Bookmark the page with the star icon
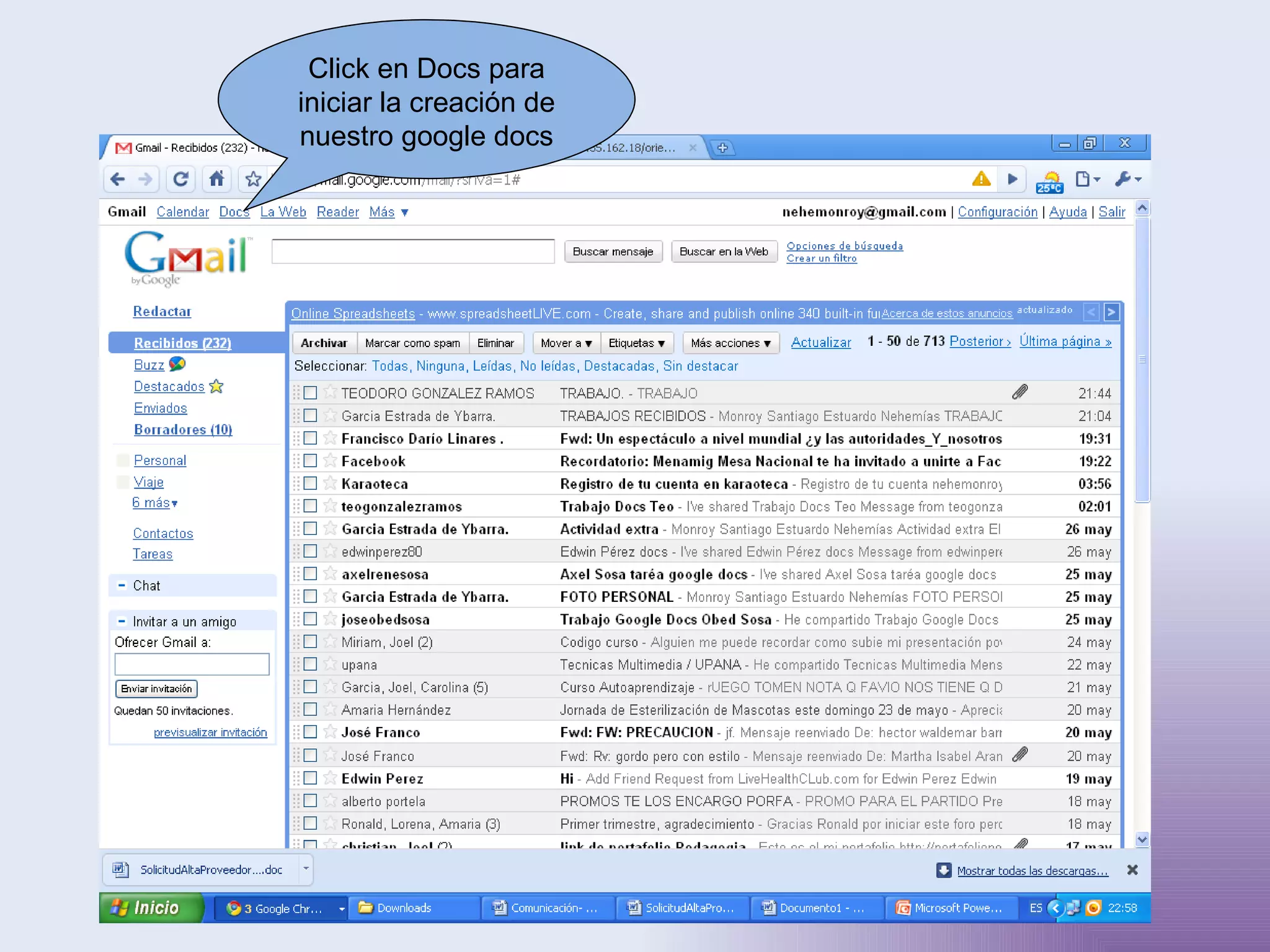1270x952 pixels. 253,180
